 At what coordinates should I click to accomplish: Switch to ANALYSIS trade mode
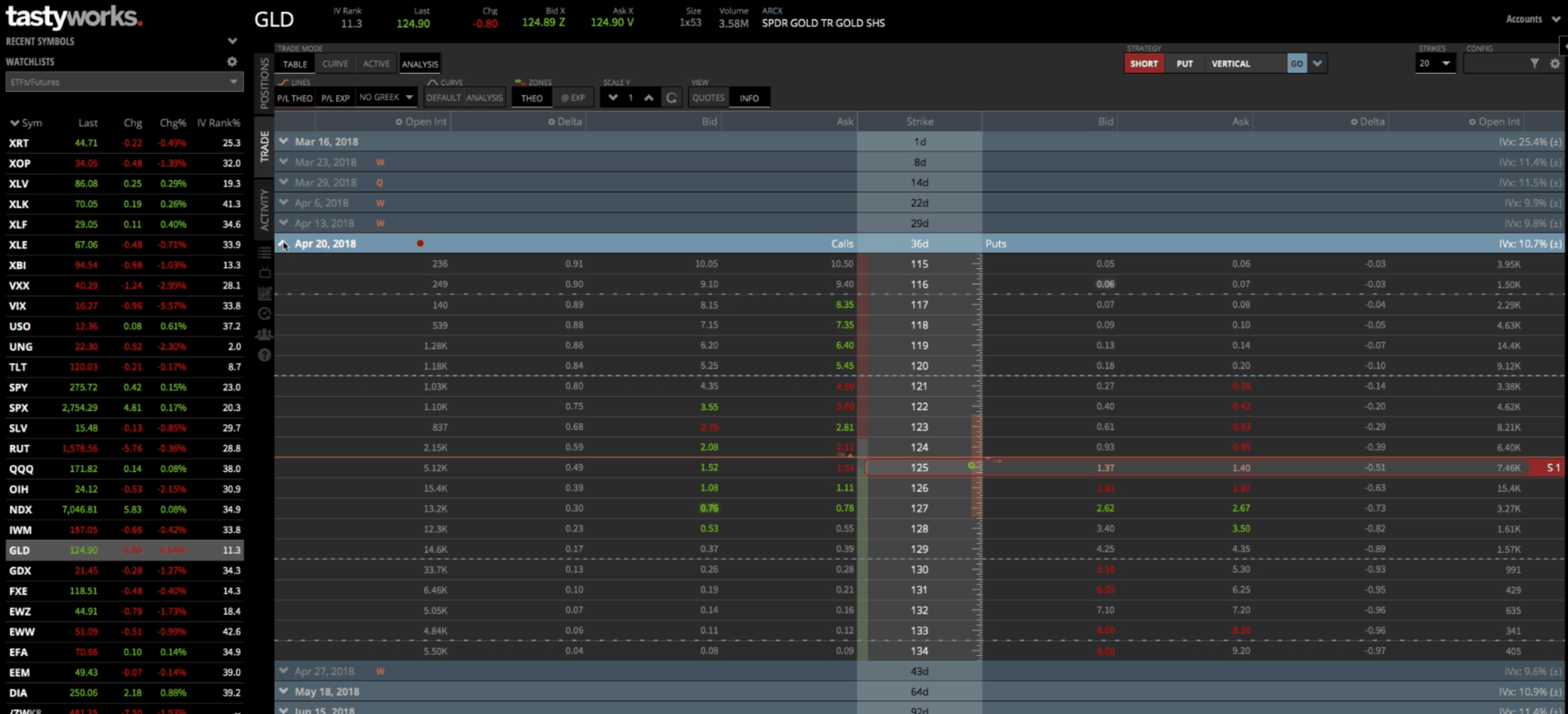pyautogui.click(x=420, y=64)
